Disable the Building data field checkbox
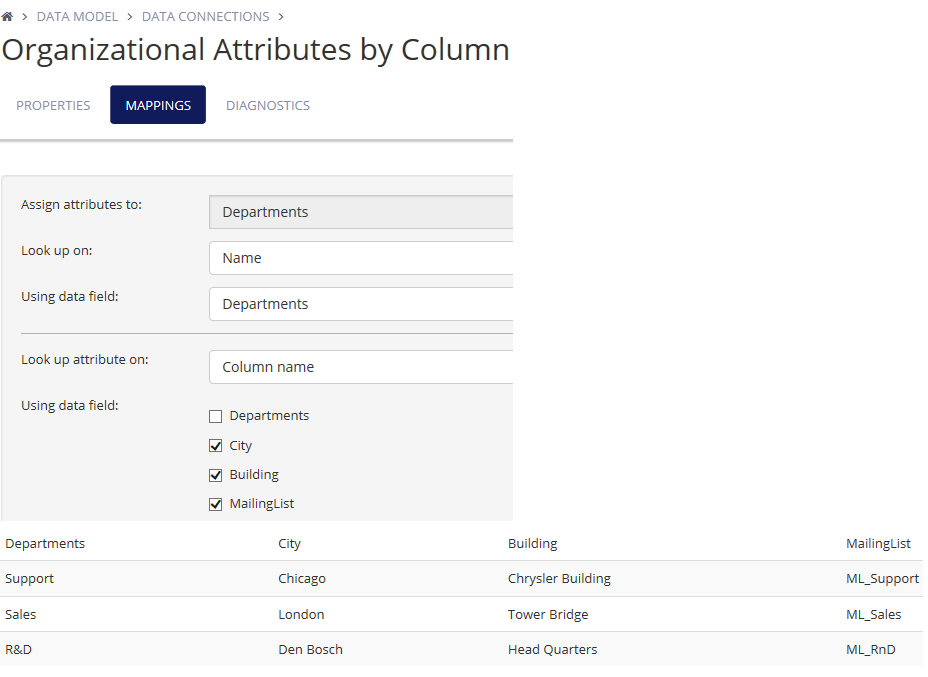 point(215,474)
